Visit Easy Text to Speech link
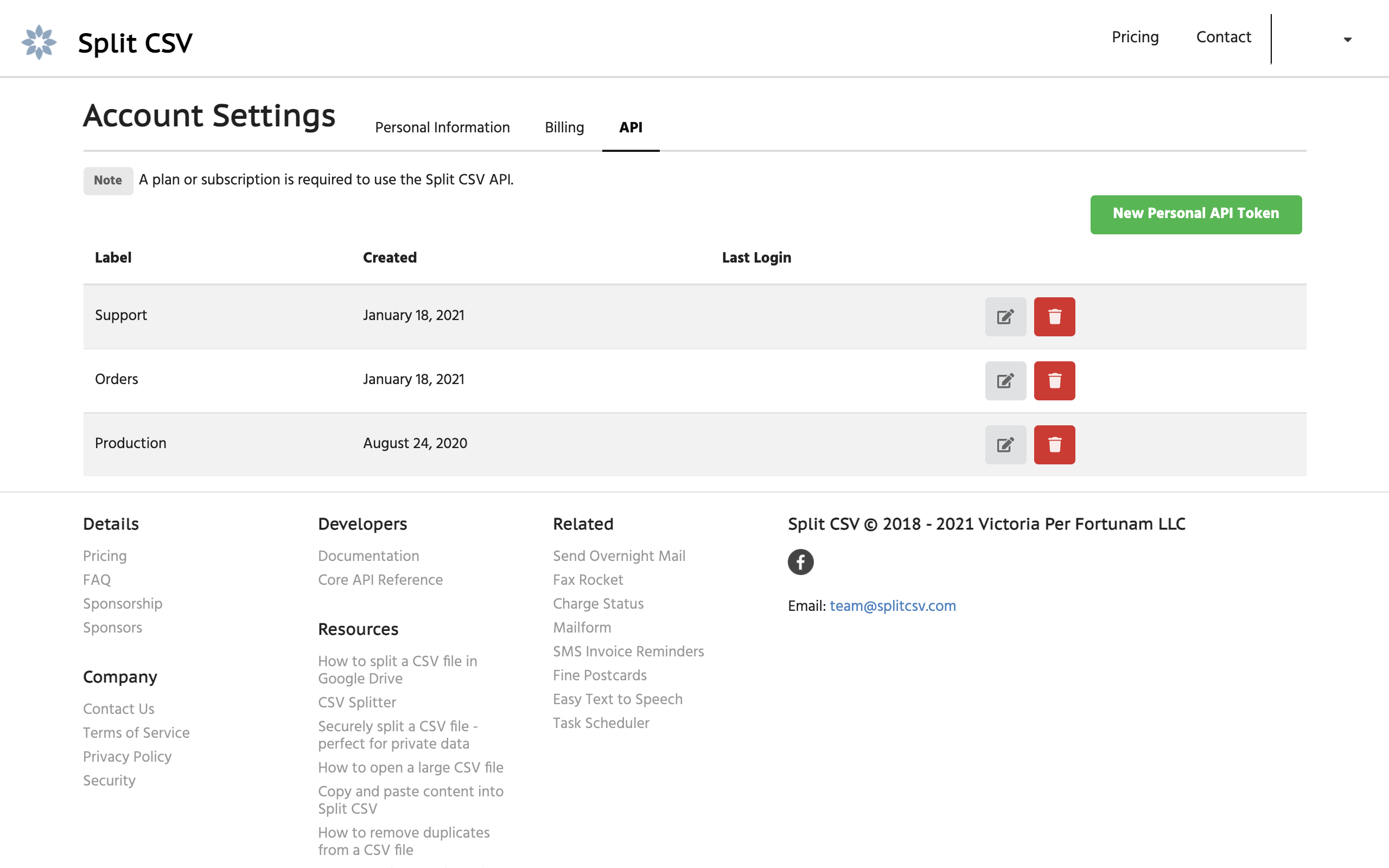The width and height of the screenshot is (1389, 868). click(617, 699)
